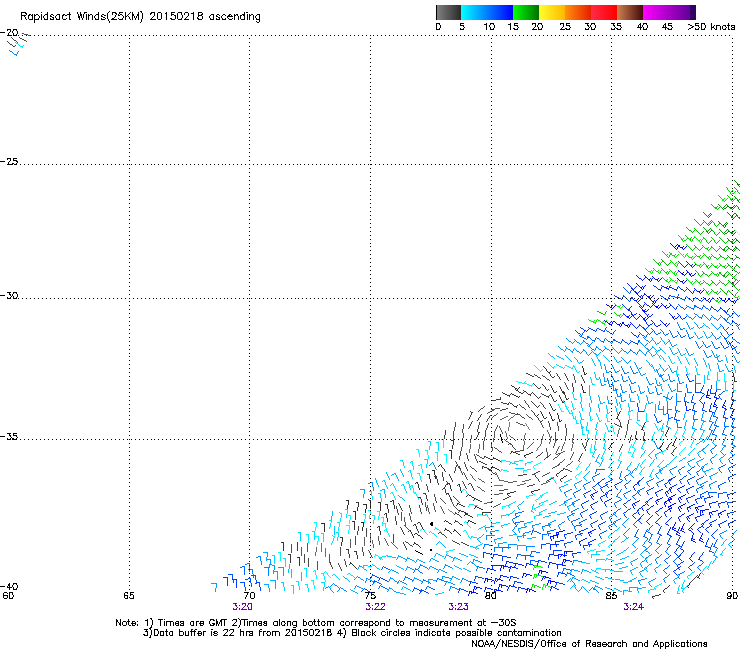Click the magenta 40-45 knots legend segment
740x650 pixels.
point(655,12)
